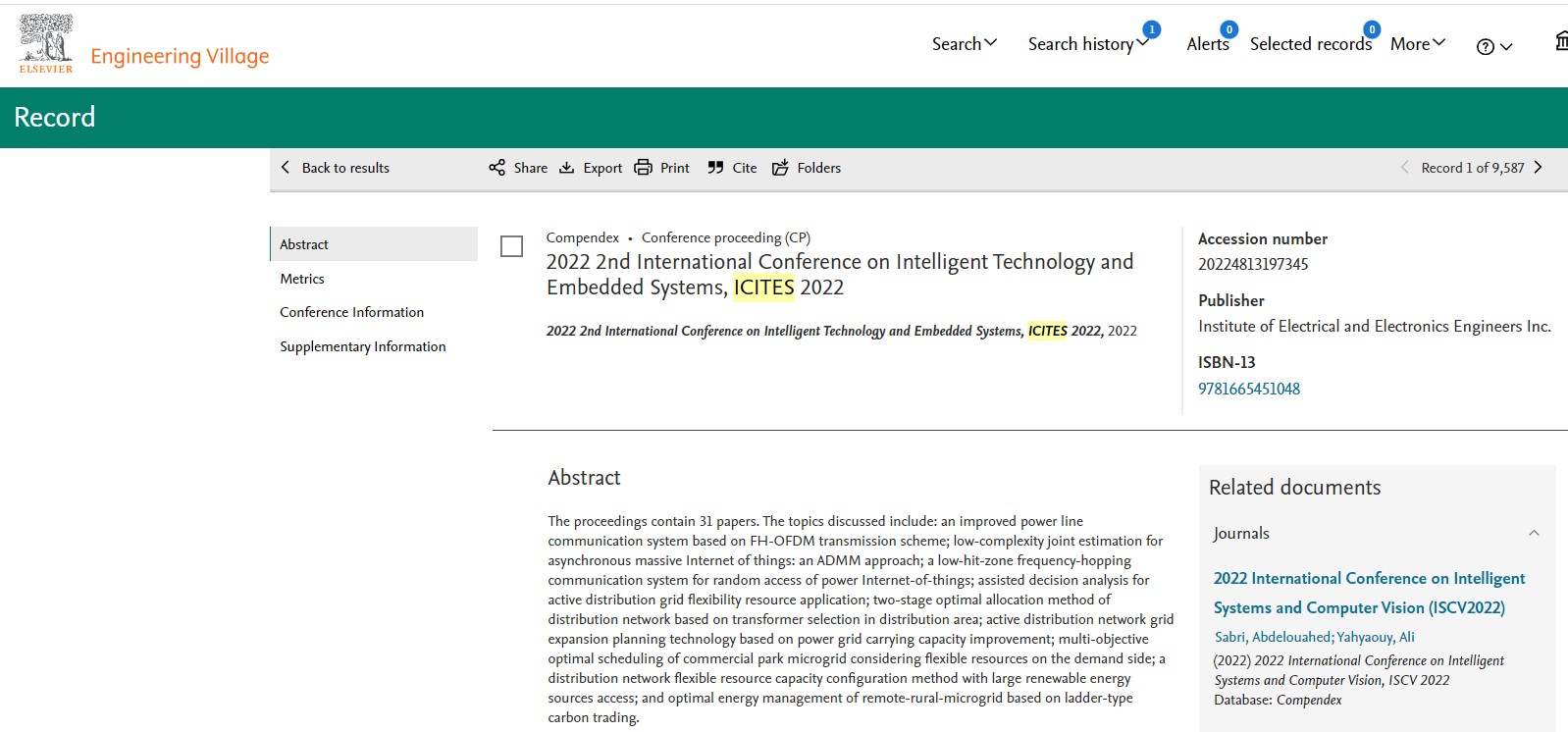Collapse the Journals related documents section

[x=1534, y=533]
